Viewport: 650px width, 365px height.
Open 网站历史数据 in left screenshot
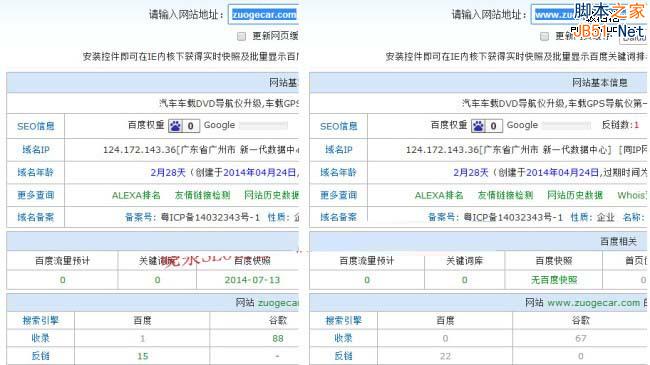272,195
